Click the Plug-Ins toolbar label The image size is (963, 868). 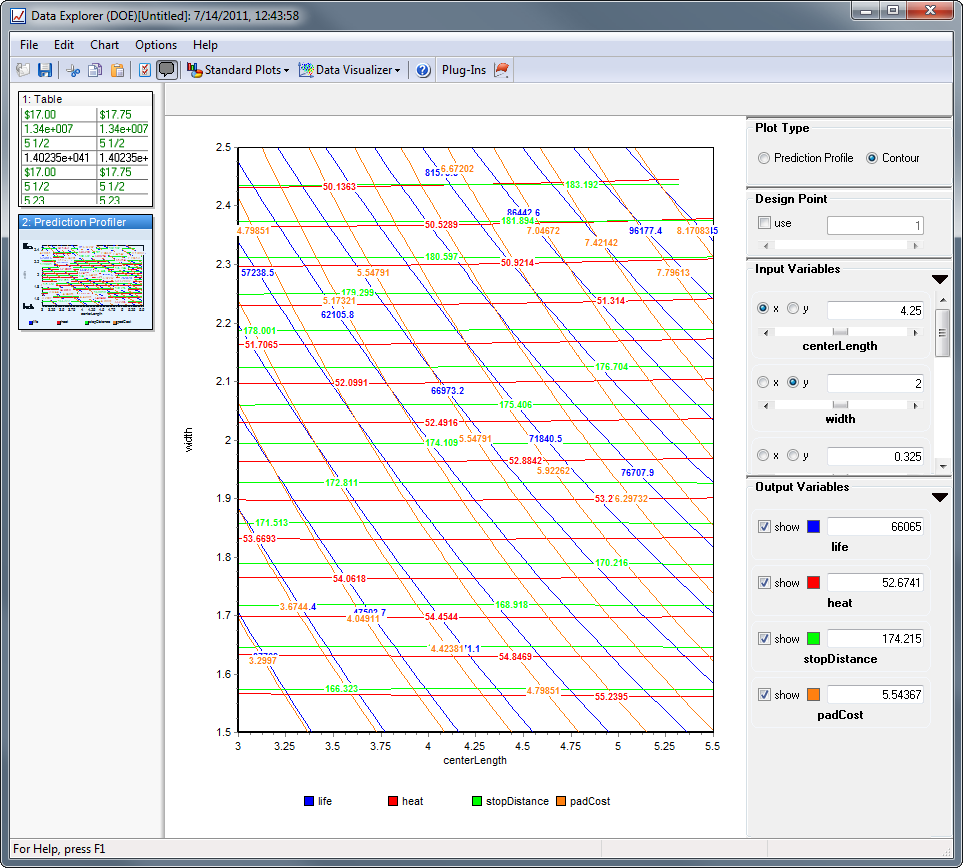point(464,70)
